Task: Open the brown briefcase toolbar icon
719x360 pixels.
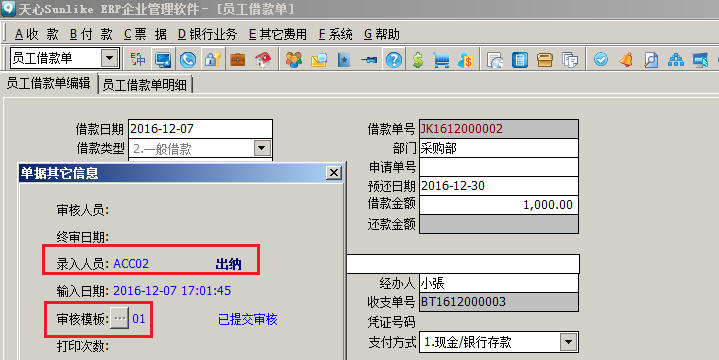Action: tap(238, 60)
